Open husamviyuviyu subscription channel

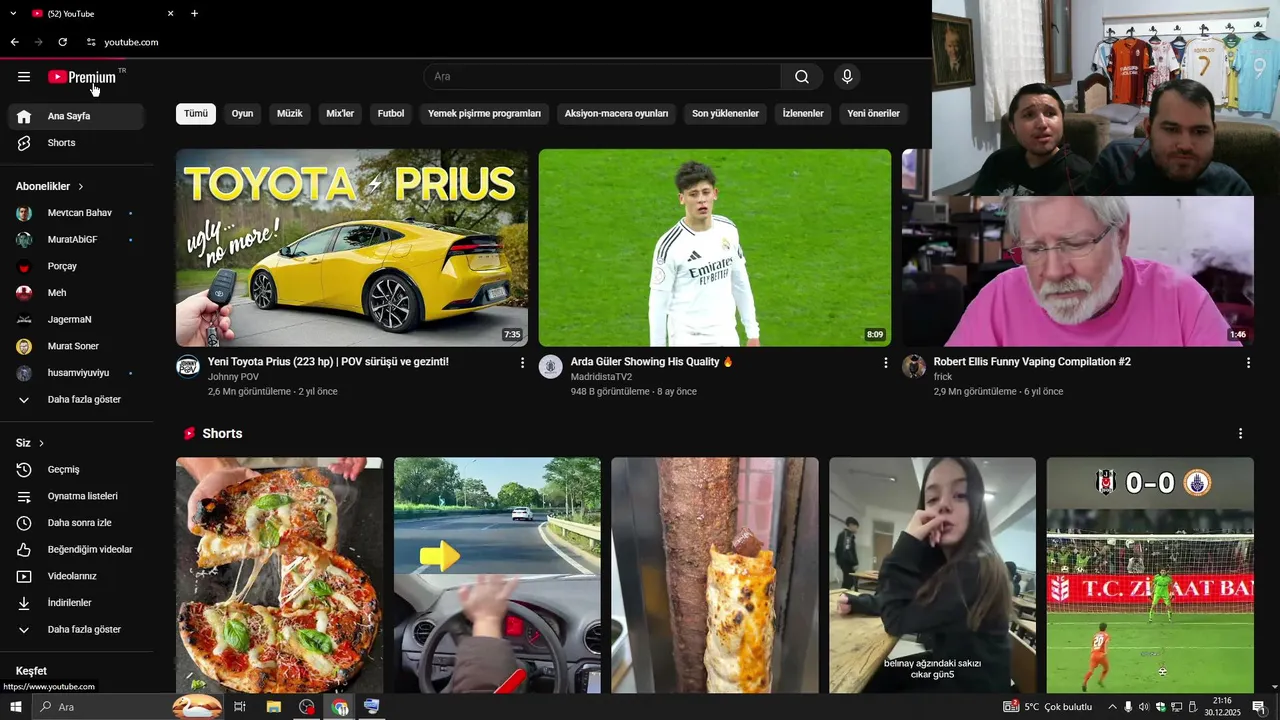tap(76, 373)
